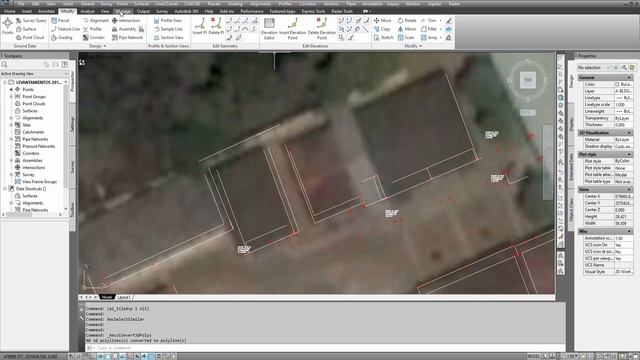
Task: Click the Linetype scale value field
Action: (623, 104)
